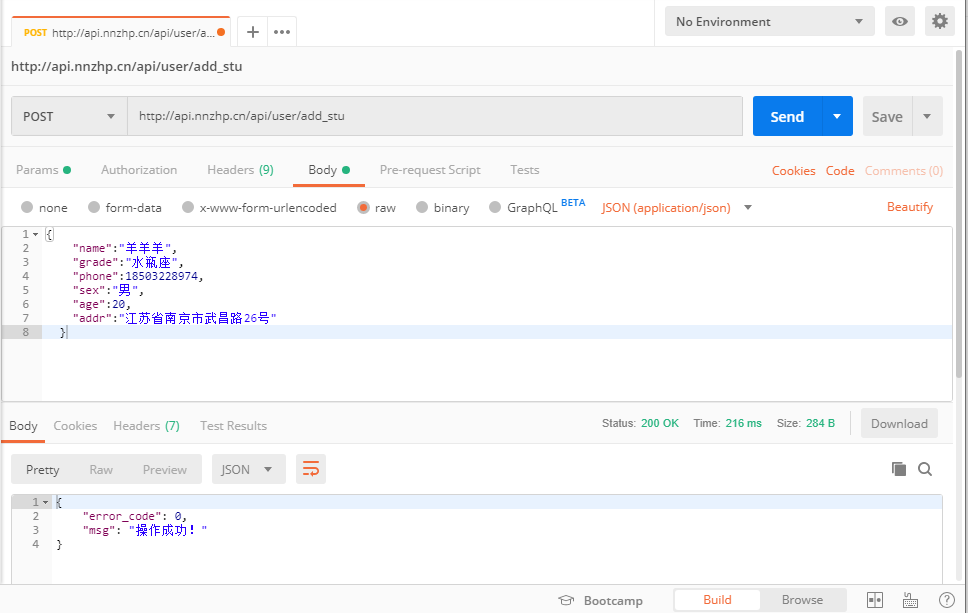The image size is (968, 613).
Task: Click the 216 ms time value
Action: click(743, 423)
